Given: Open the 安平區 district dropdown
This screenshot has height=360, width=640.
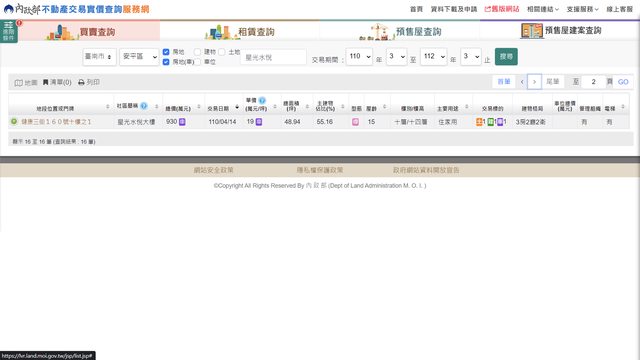Looking at the screenshot, I should (x=139, y=57).
